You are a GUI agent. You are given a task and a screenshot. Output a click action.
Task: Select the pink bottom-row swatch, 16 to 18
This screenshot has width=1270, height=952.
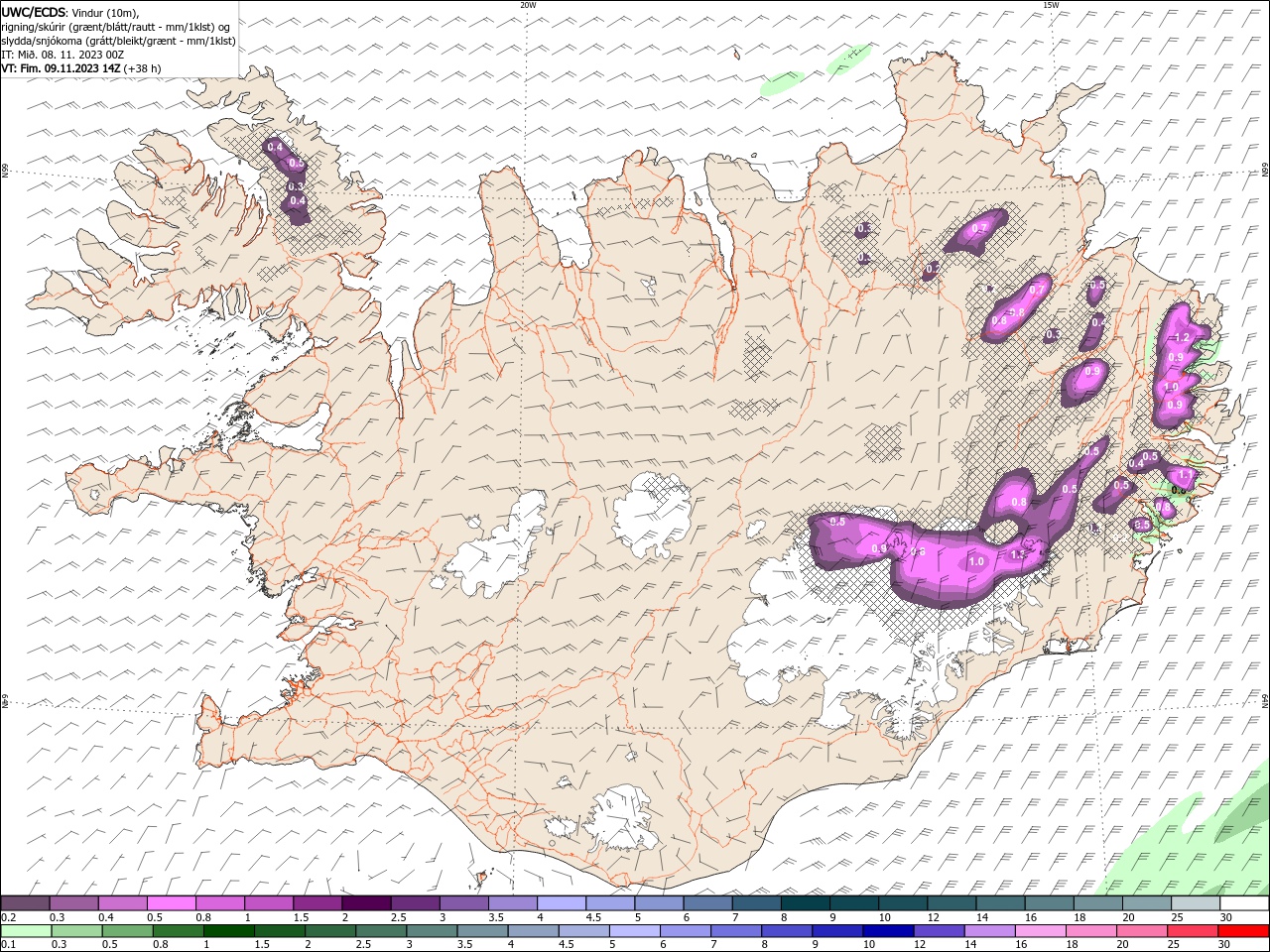[x=1039, y=931]
